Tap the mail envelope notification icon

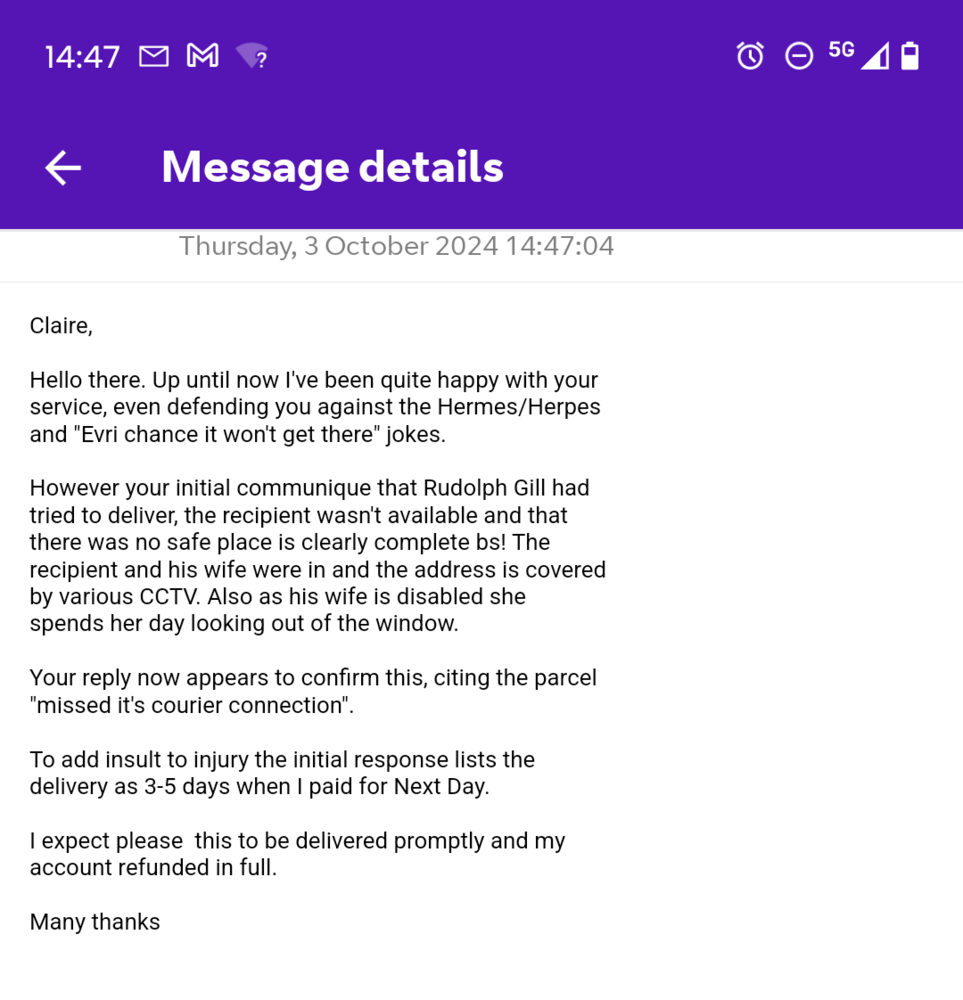click(154, 56)
